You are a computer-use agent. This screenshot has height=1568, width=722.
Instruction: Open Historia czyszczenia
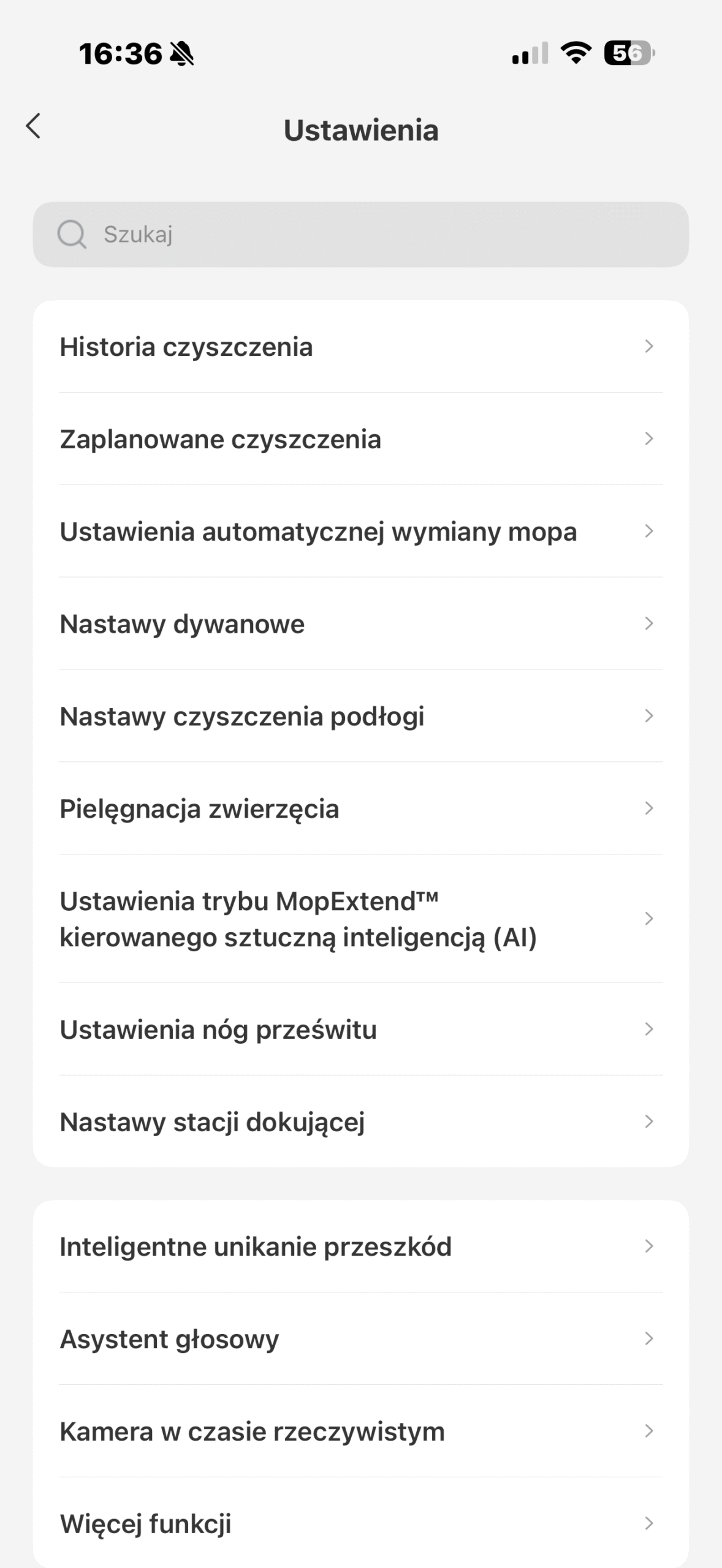[186, 347]
